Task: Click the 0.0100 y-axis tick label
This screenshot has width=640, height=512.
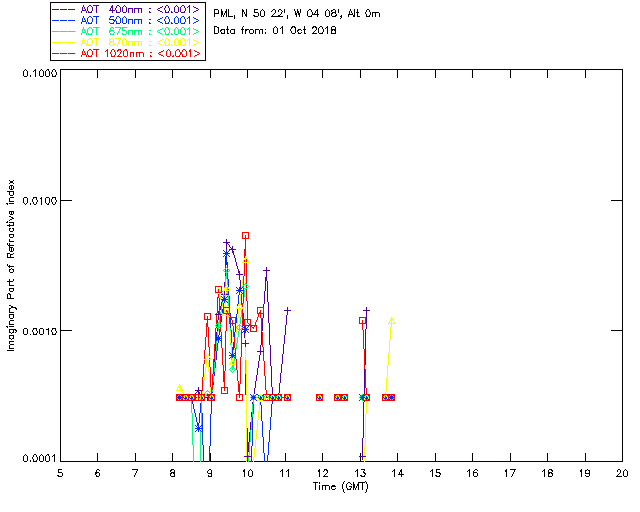Action: pyautogui.click(x=36, y=202)
